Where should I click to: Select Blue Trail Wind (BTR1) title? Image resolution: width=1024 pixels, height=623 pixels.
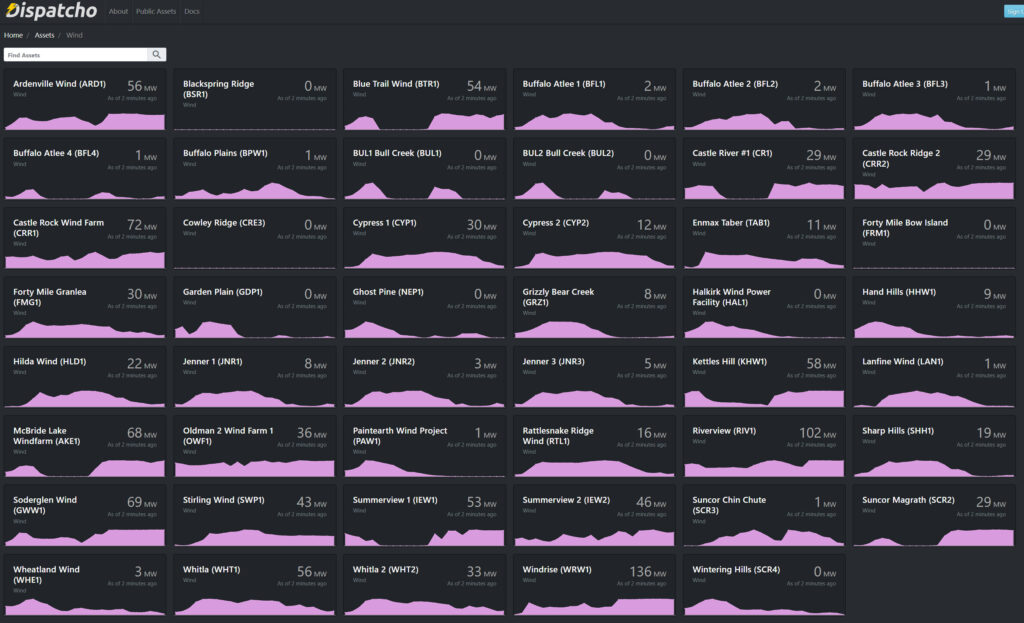396,84
